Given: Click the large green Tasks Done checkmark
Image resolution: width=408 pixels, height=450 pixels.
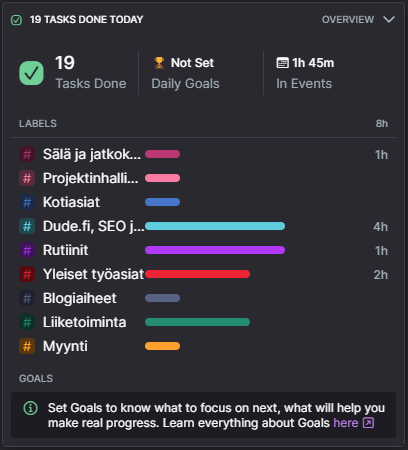Looking at the screenshot, I should [31, 73].
